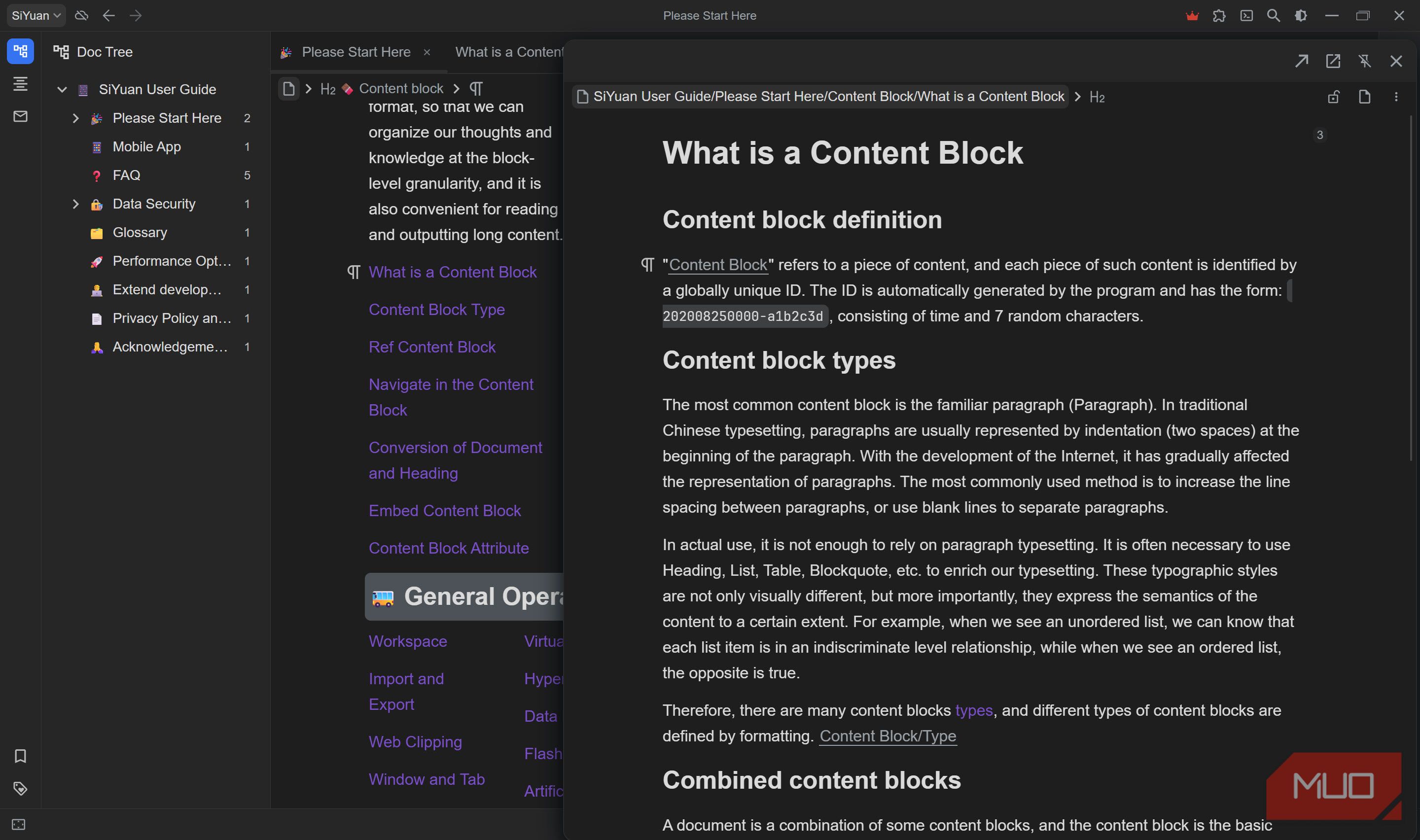This screenshot has height=840, width=1420.
Task: Go forward with the right arrow
Action: click(136, 15)
